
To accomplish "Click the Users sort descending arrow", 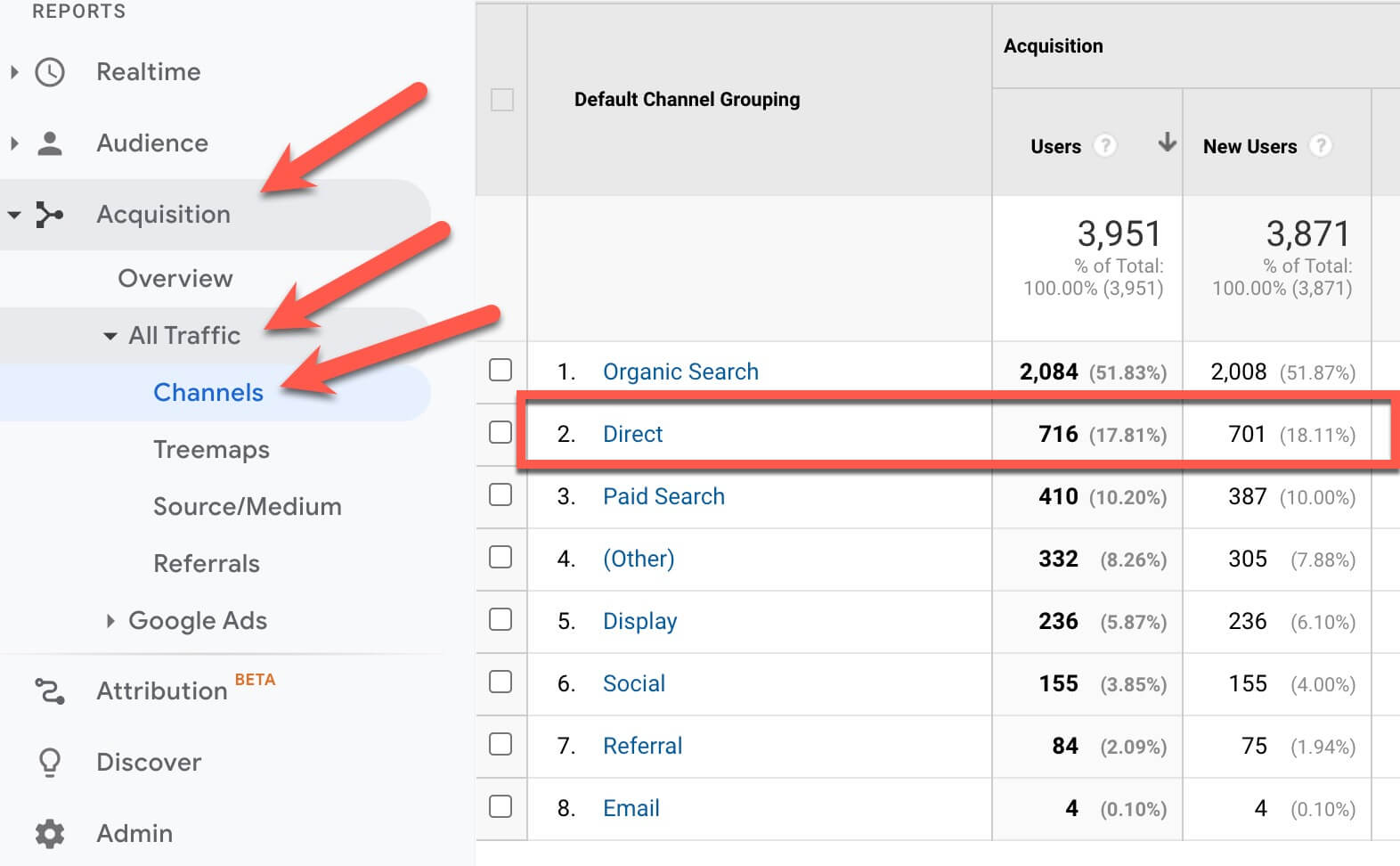I will tap(1167, 143).
